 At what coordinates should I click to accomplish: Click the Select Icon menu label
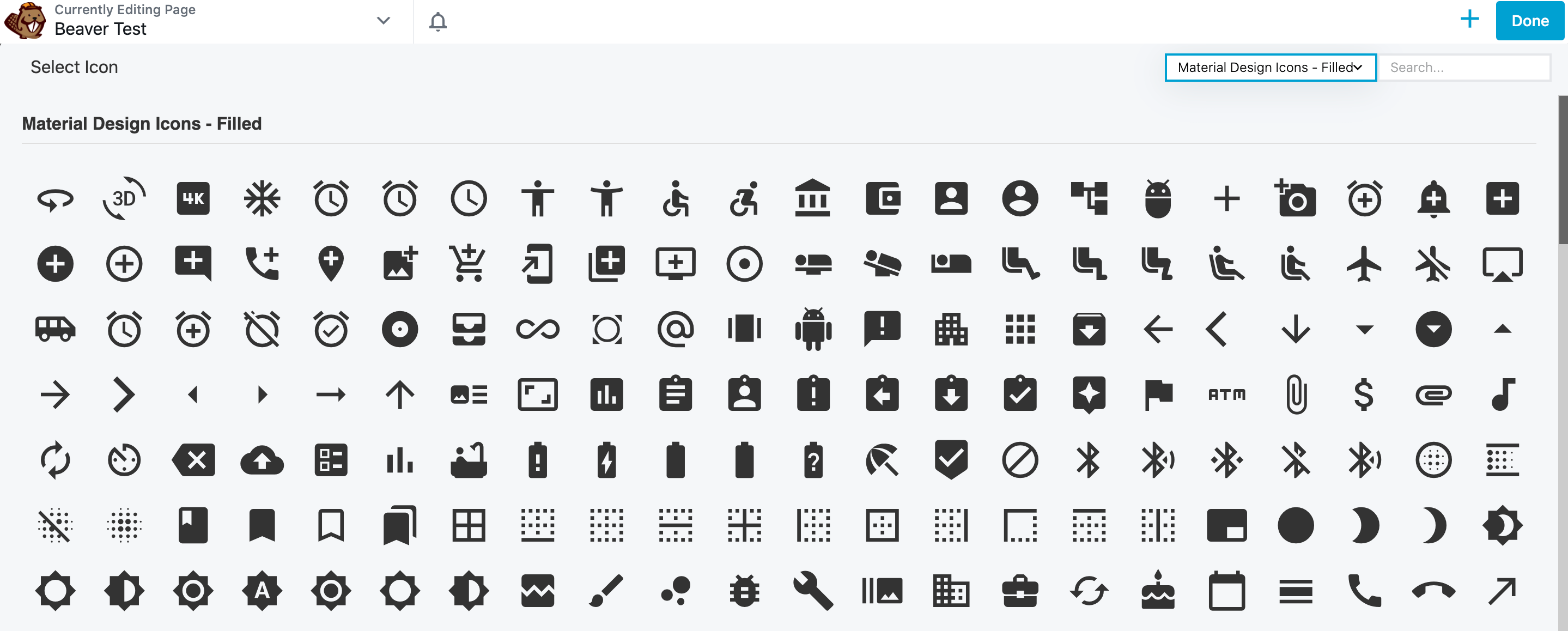73,67
